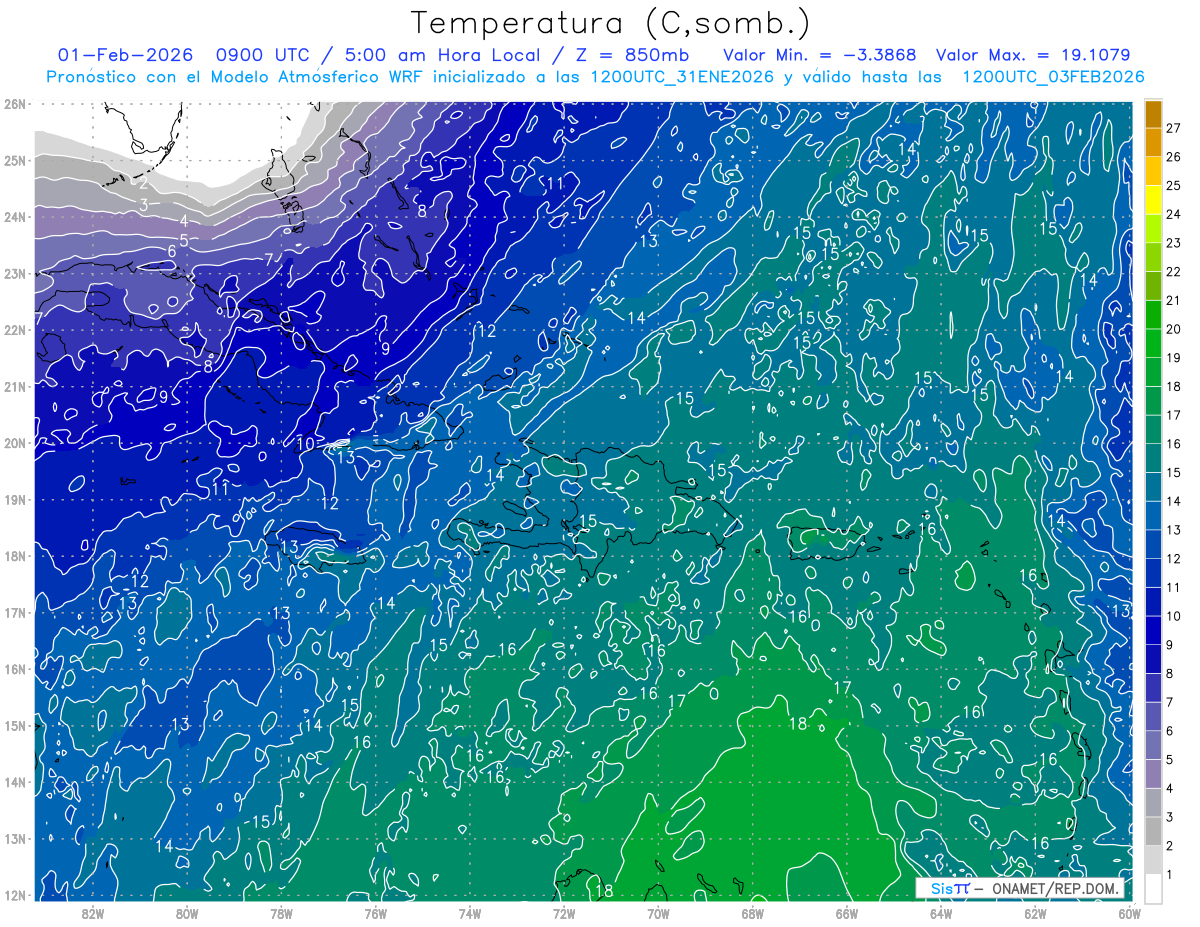Click the orange swatch atop the color scale
1200x927 pixels.
1154,115
